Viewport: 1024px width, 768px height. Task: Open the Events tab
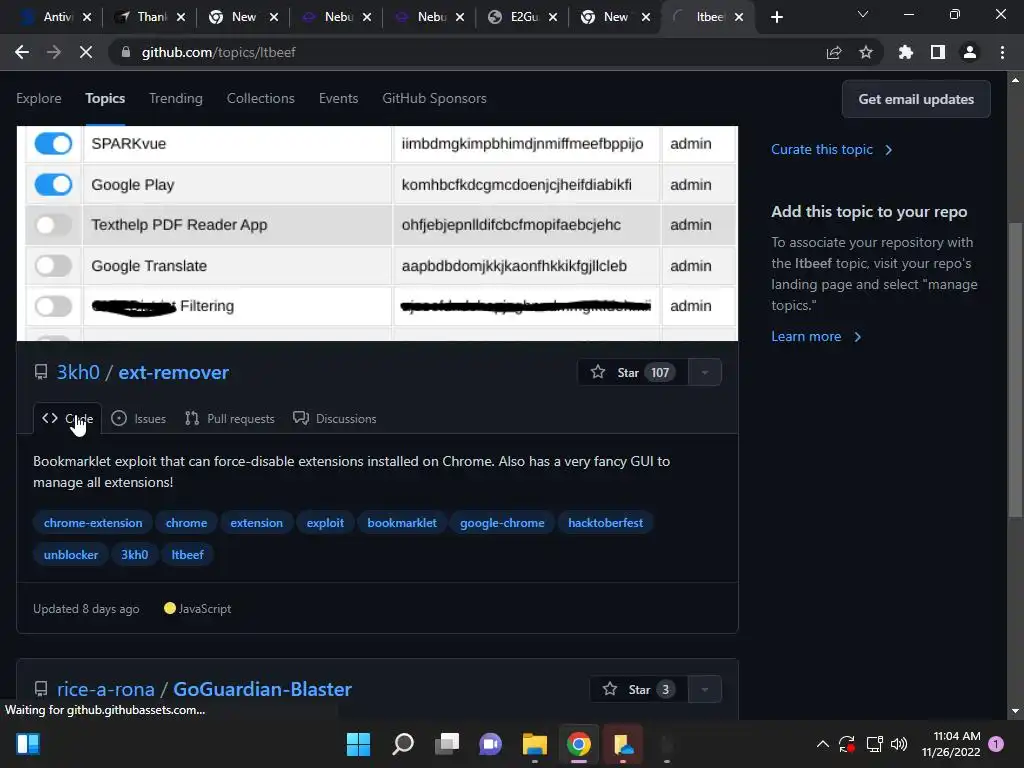pyautogui.click(x=338, y=98)
